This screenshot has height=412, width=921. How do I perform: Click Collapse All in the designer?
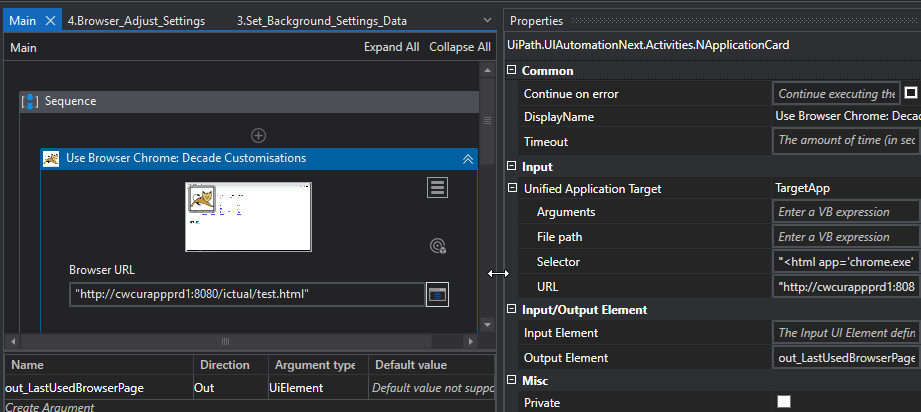(x=459, y=47)
